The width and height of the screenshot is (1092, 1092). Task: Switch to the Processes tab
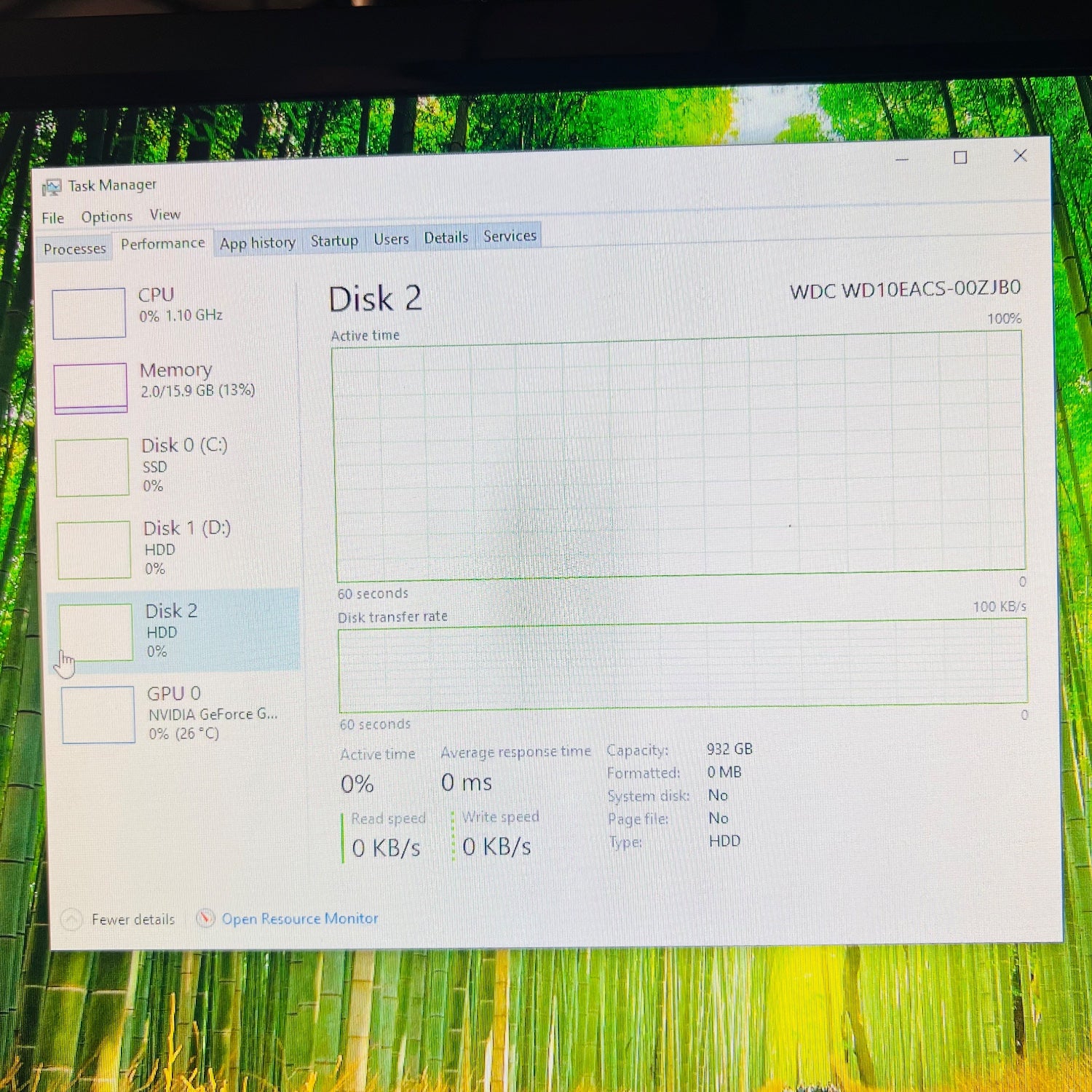(74, 249)
